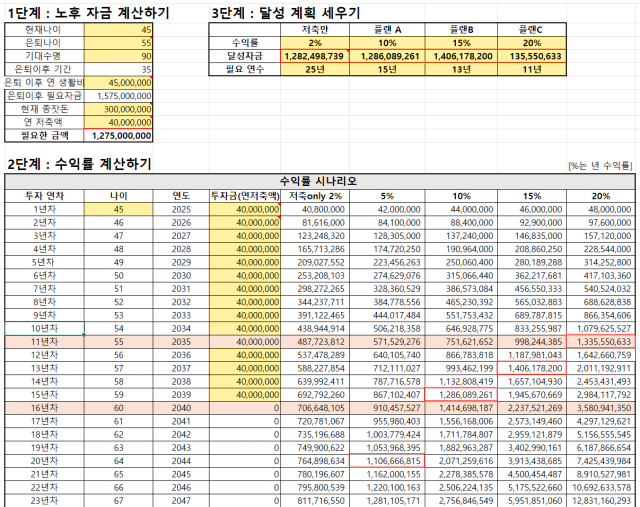640x507 pixels.
Task: Click the 20% value 3,580,941,350
Action: 601,408
